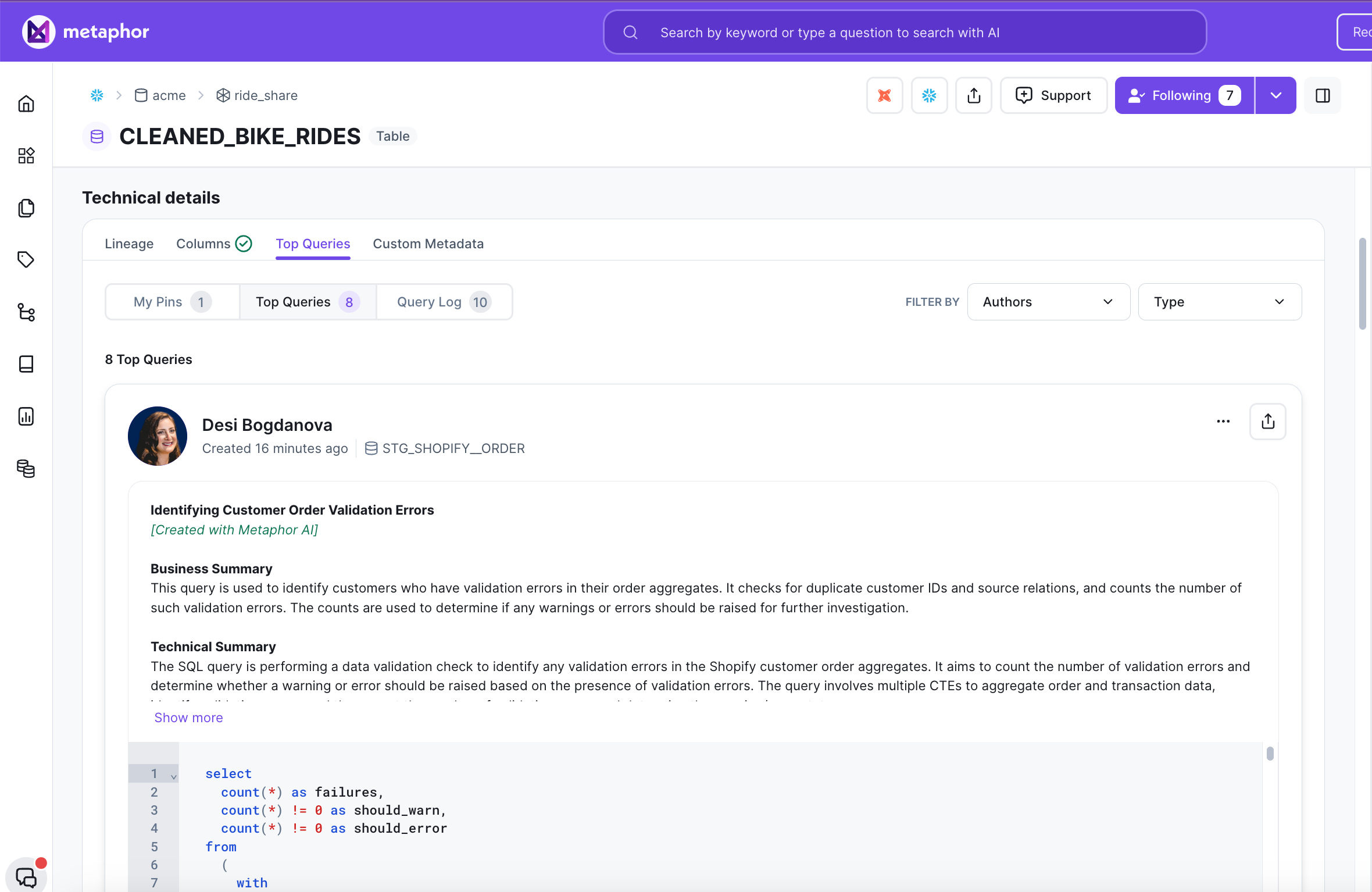Select the Top Queries 8 segment
The width and height of the screenshot is (1372, 892).
[308, 302]
